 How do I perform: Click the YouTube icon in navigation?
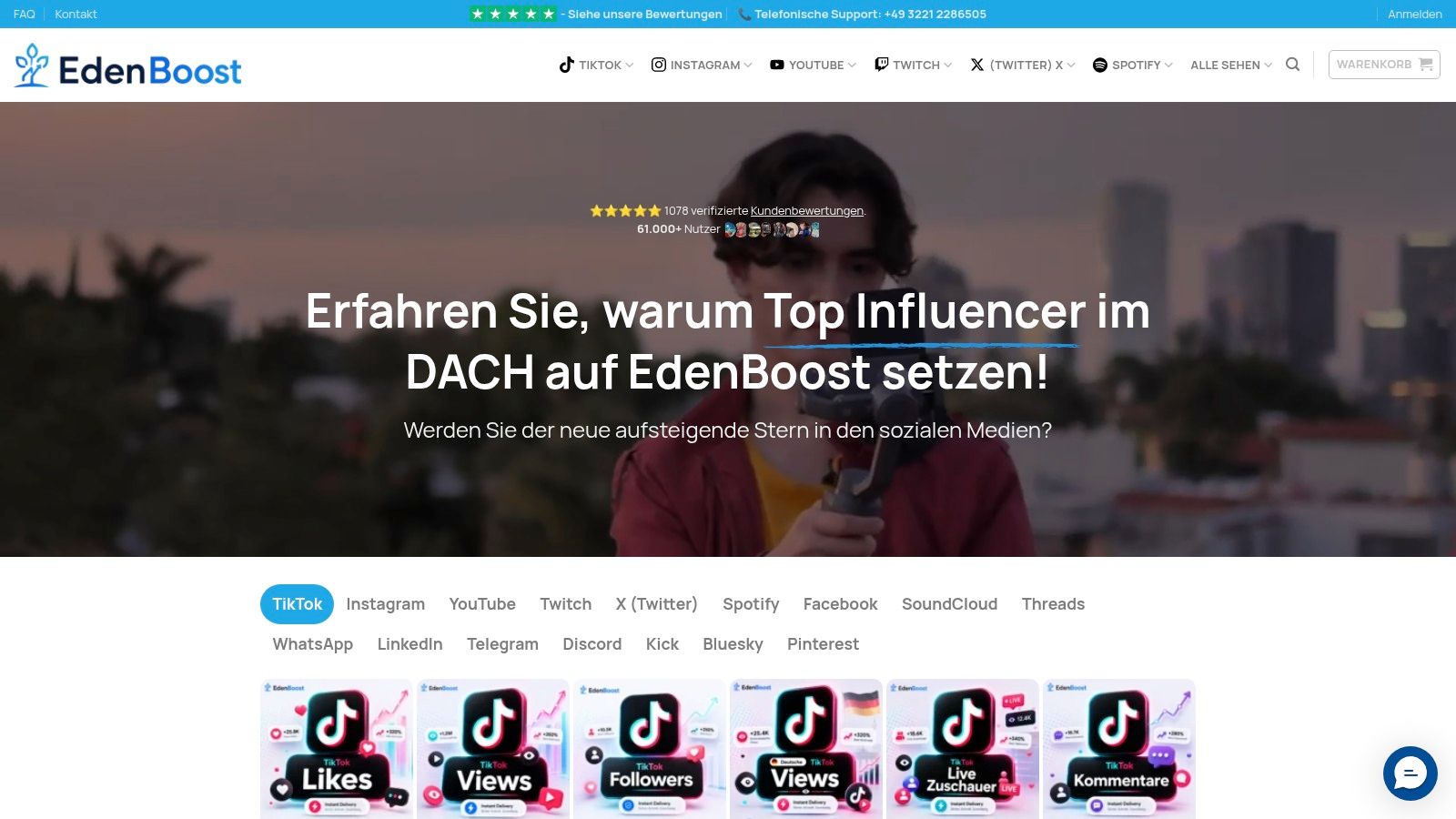(x=777, y=65)
